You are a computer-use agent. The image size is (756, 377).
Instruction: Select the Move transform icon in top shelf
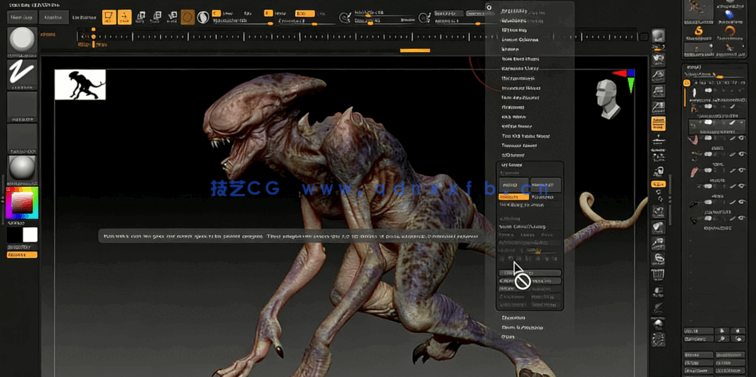140,17
